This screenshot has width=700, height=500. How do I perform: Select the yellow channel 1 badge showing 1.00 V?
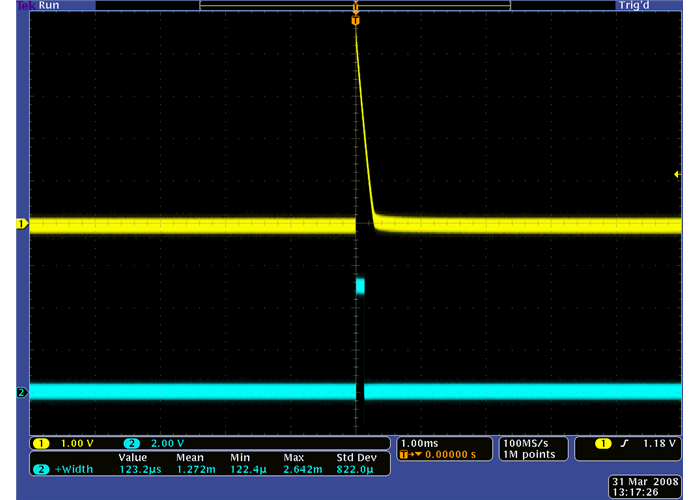pos(42,443)
